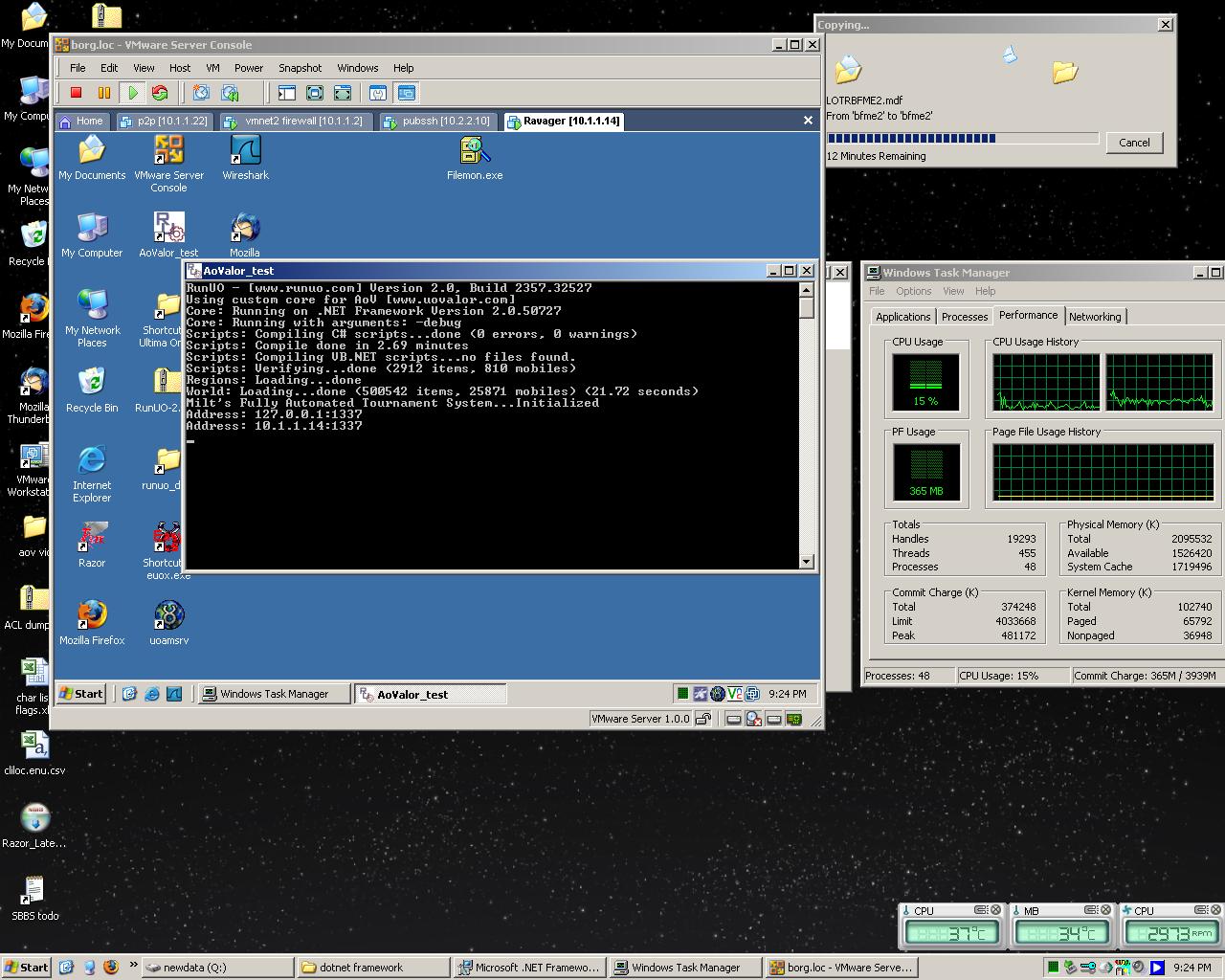This screenshot has width=1225, height=980.
Task: Click the guest Start button inside VM
Action: [x=81, y=694]
